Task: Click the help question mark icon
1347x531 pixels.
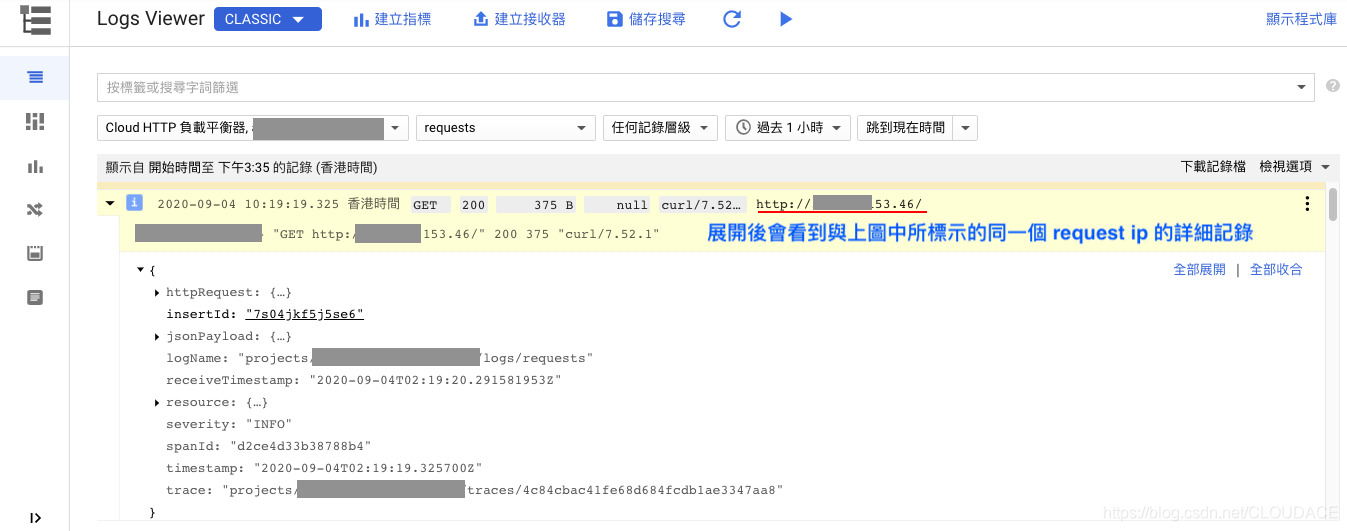Action: click(1332, 86)
